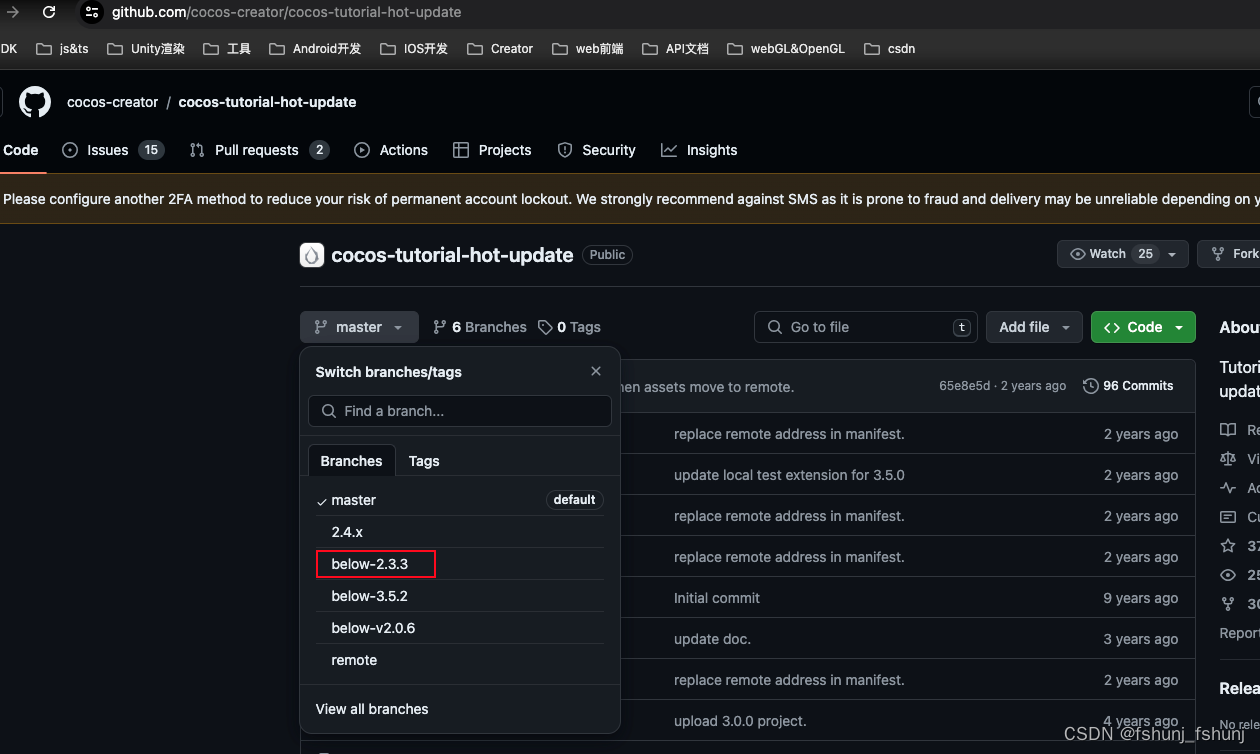Expand the Watch options dropdown arrow

(x=1173, y=254)
